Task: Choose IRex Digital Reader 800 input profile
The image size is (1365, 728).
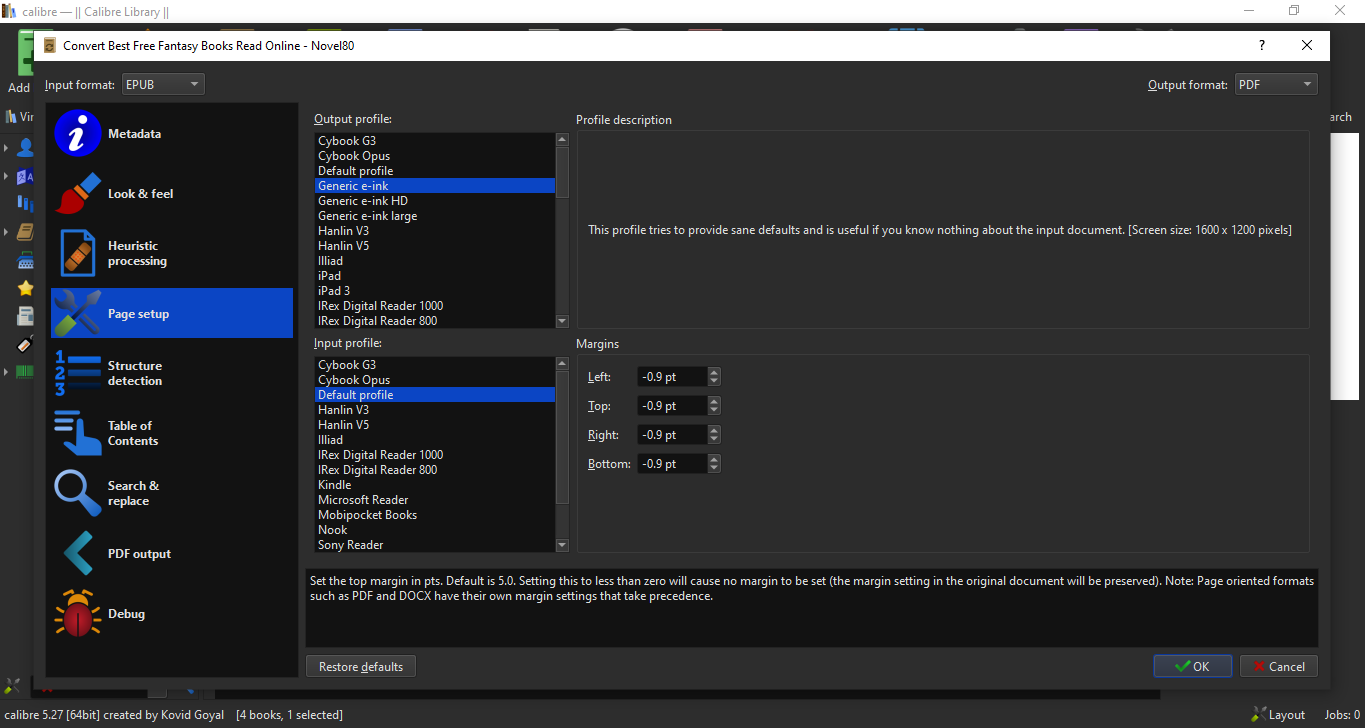Action: point(435,470)
